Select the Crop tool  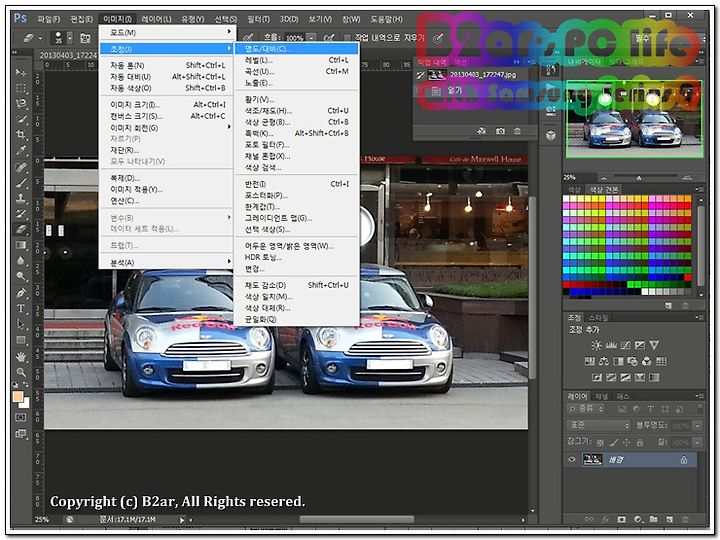click(x=21, y=135)
